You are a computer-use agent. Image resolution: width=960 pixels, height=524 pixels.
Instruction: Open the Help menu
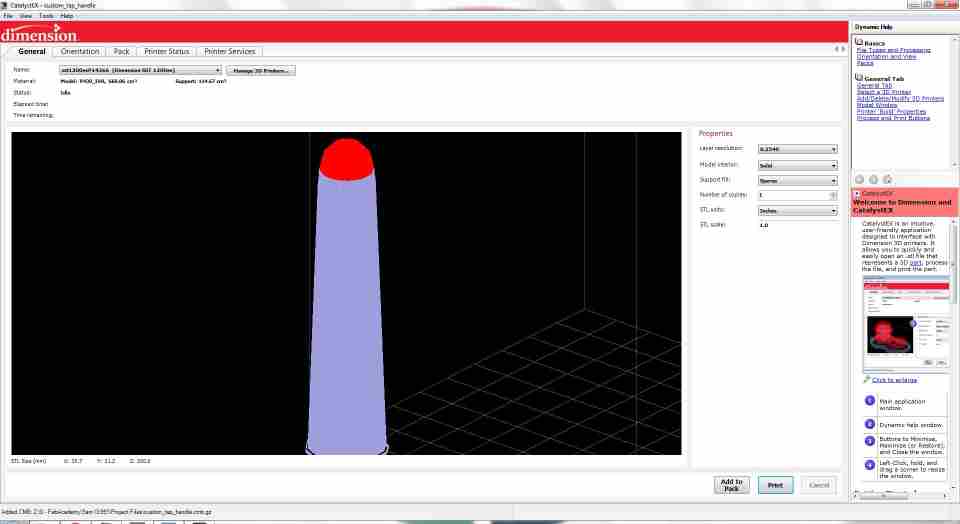tap(67, 16)
